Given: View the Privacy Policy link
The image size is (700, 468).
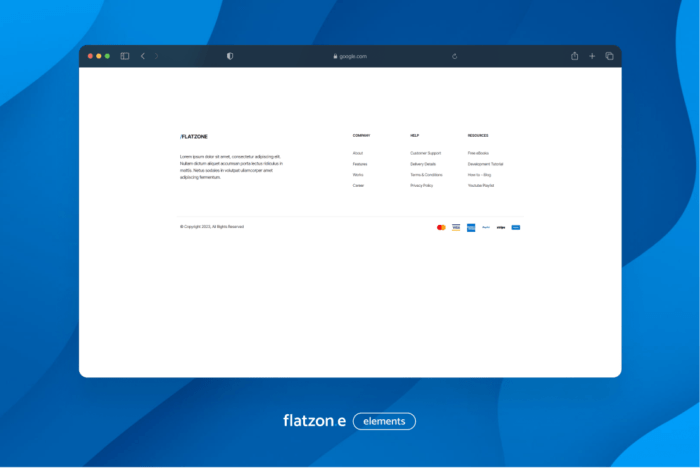Looking at the screenshot, I should 422,185.
